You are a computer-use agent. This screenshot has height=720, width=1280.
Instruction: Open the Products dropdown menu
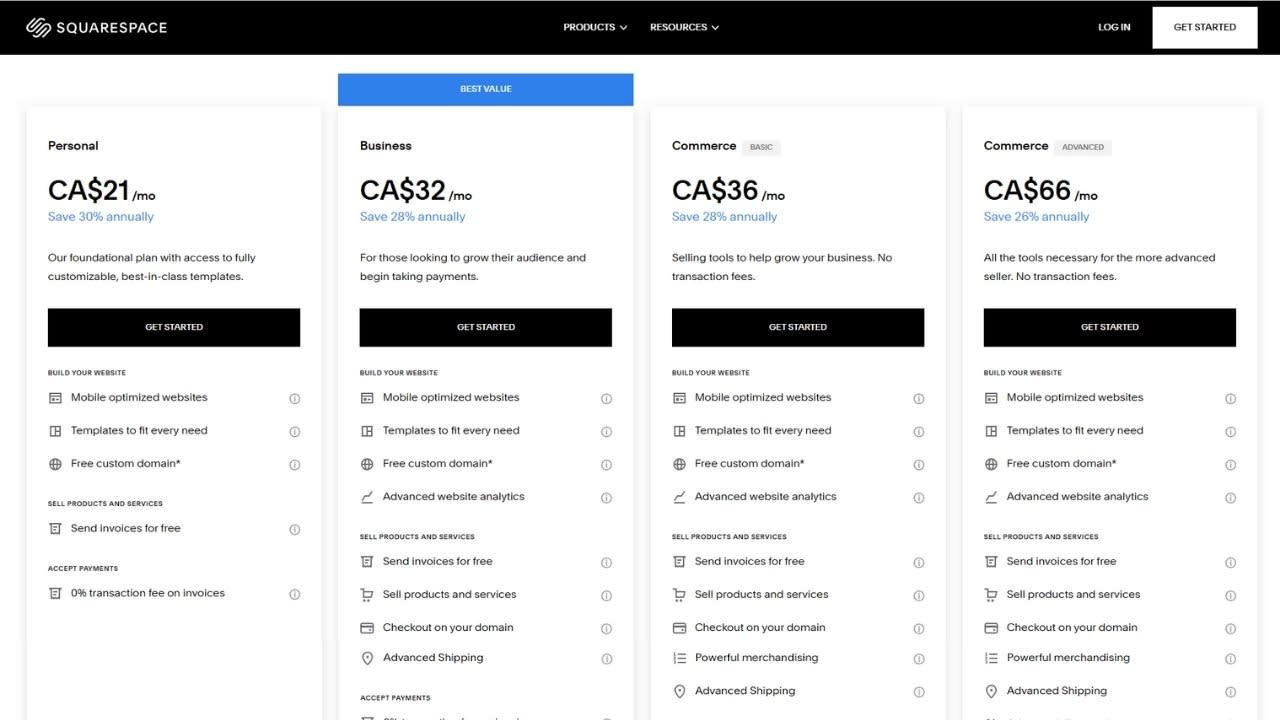tap(595, 27)
